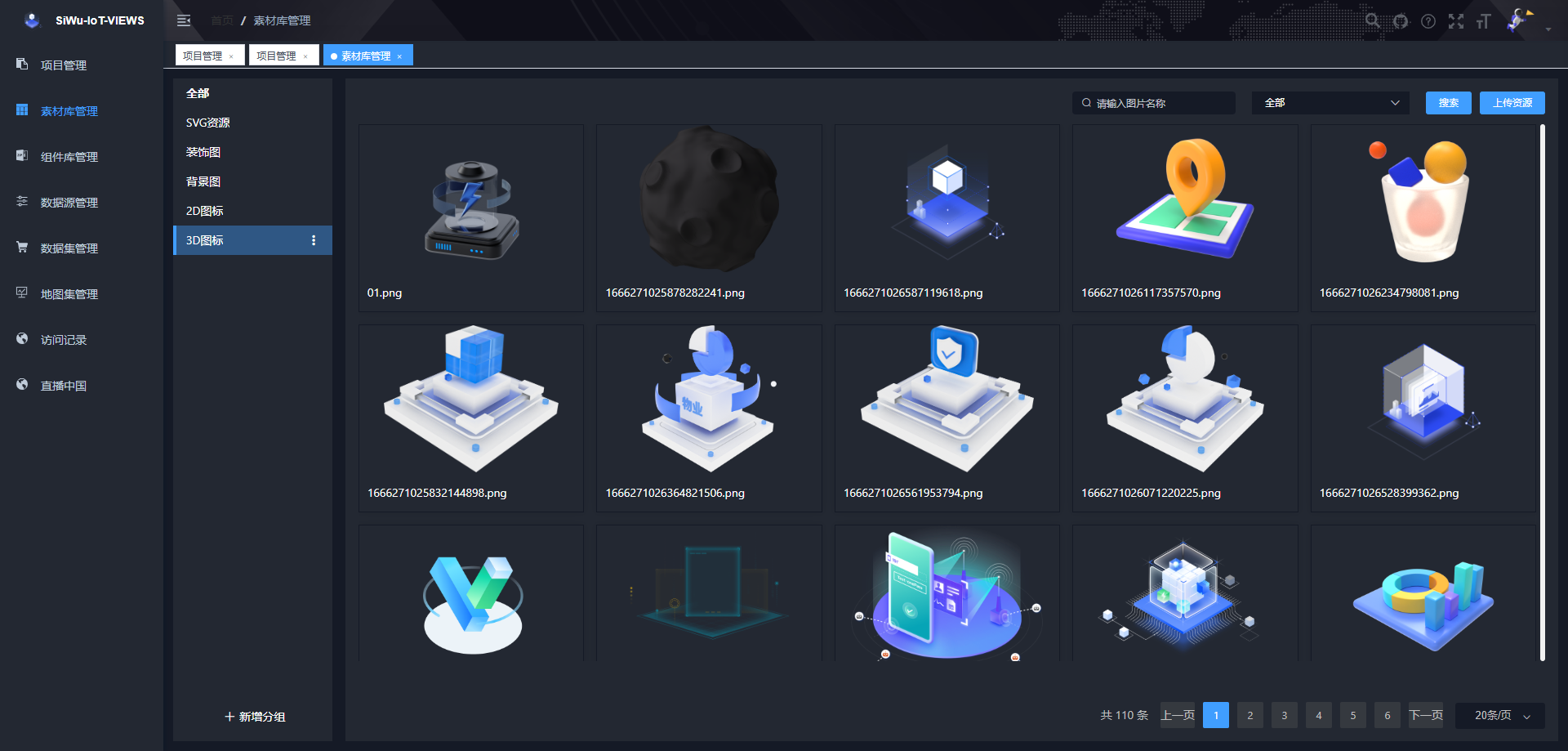Screen dimensions: 1568x751
Task: Open the header search magnifier icon
Action: click(x=1373, y=21)
